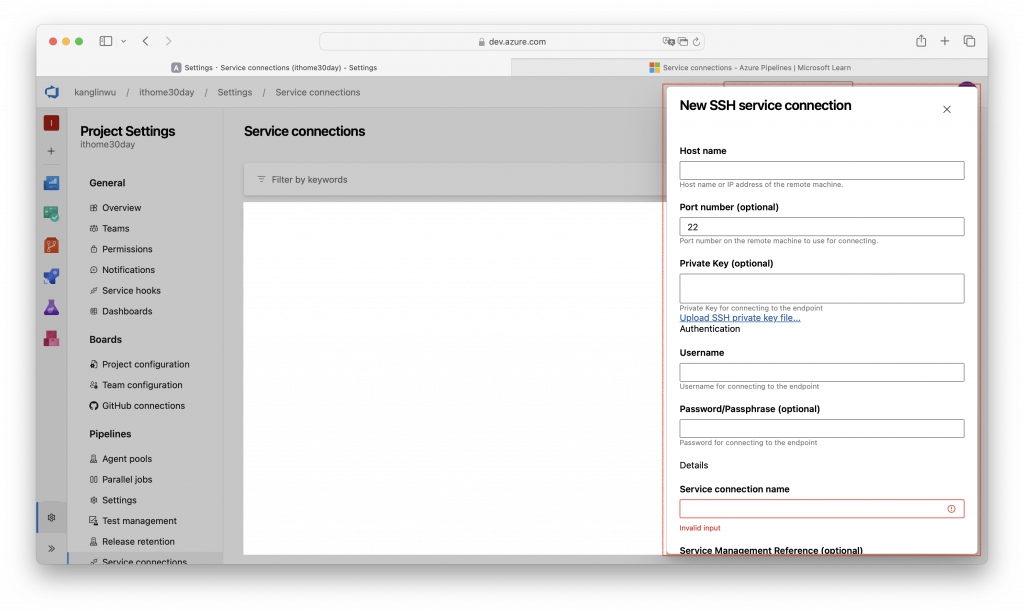Go forward with Safari forward arrow
The height and width of the screenshot is (612, 1024).
point(168,41)
